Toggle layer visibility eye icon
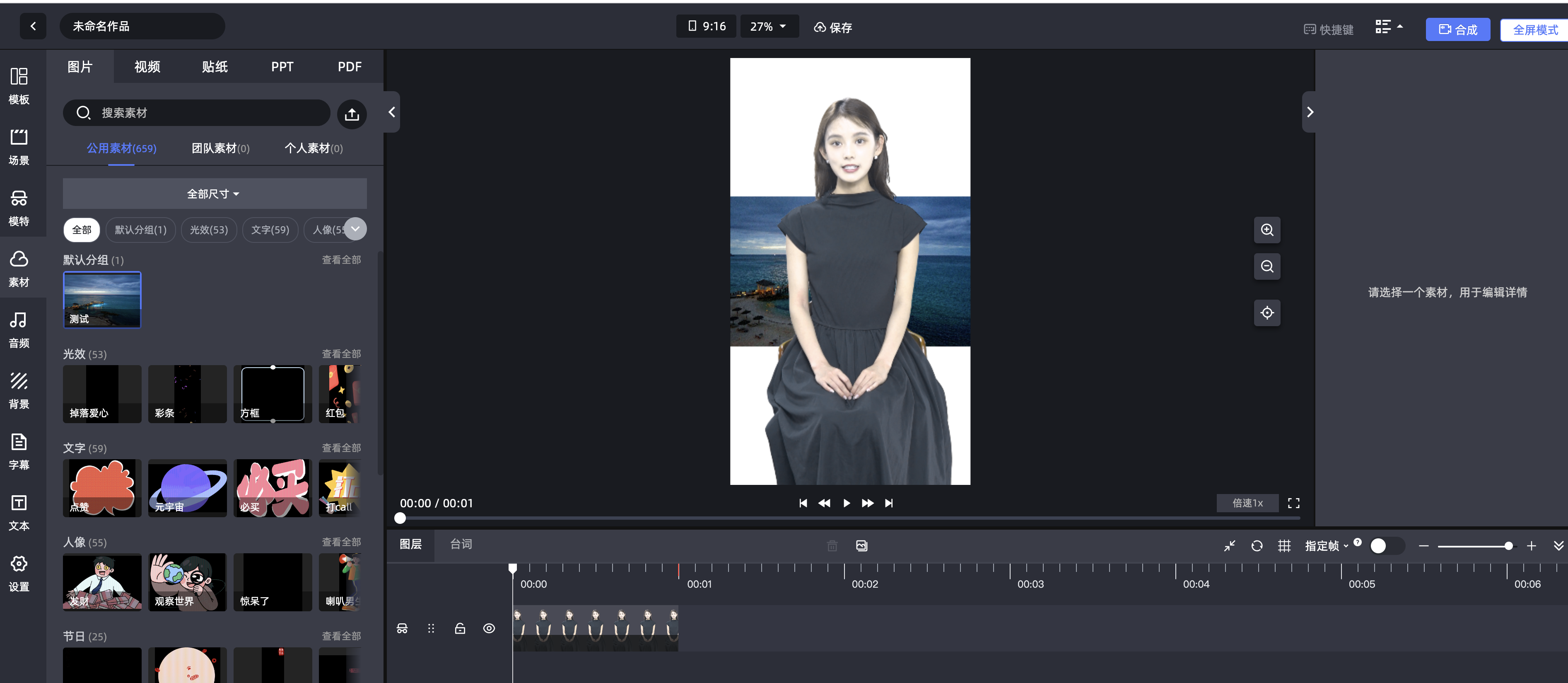 click(x=489, y=628)
